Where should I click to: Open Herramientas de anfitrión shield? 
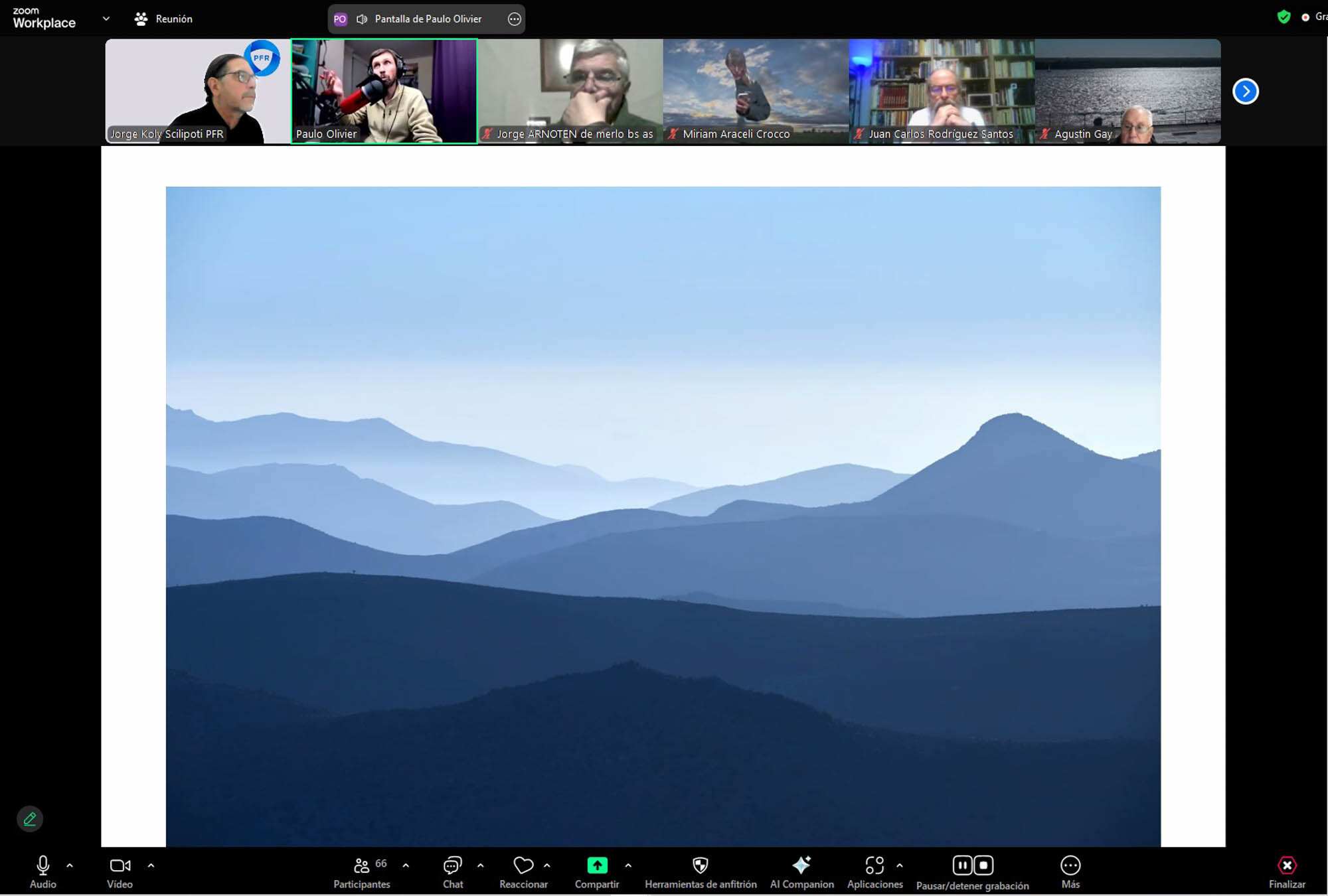pyautogui.click(x=701, y=871)
